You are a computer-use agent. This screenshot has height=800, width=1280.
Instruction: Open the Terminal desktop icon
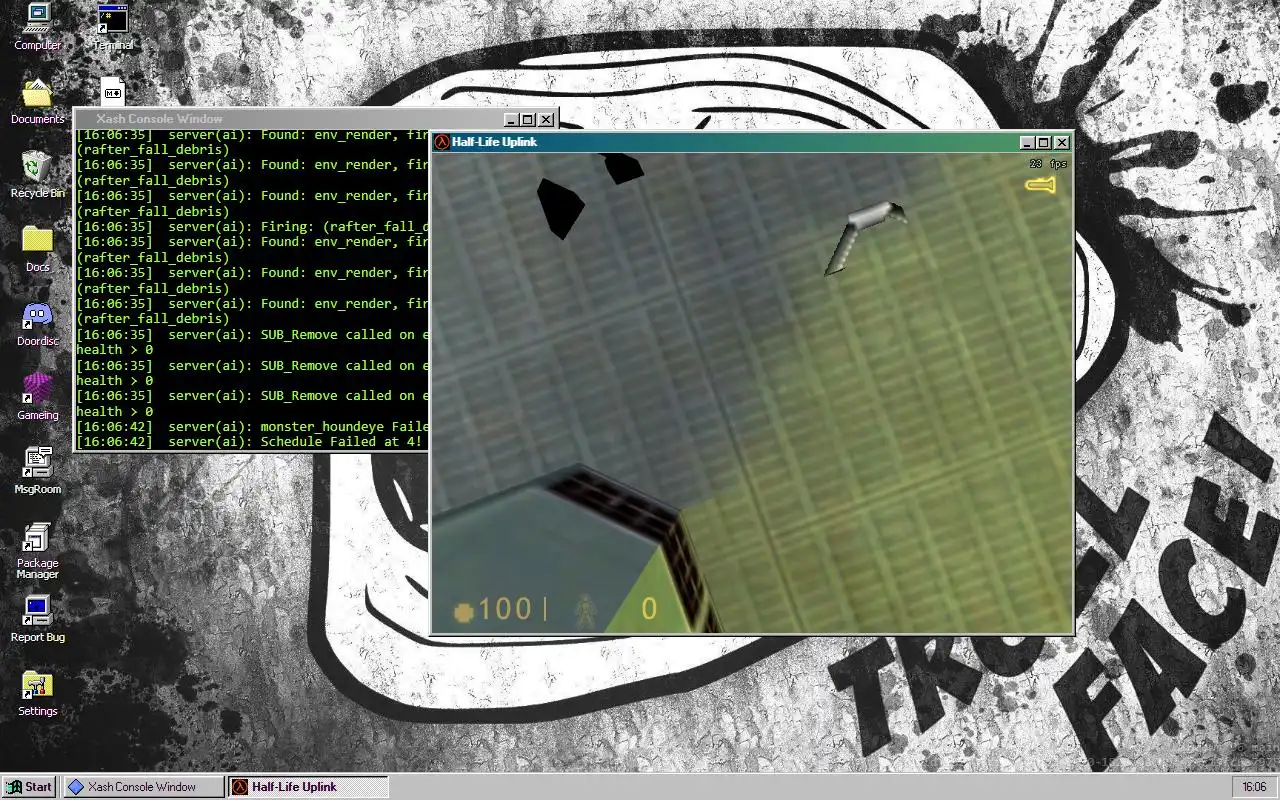[113, 26]
